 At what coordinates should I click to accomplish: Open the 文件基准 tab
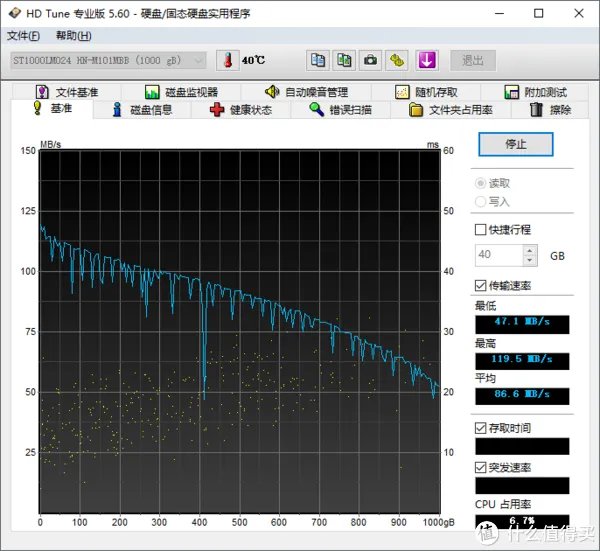[x=67, y=92]
